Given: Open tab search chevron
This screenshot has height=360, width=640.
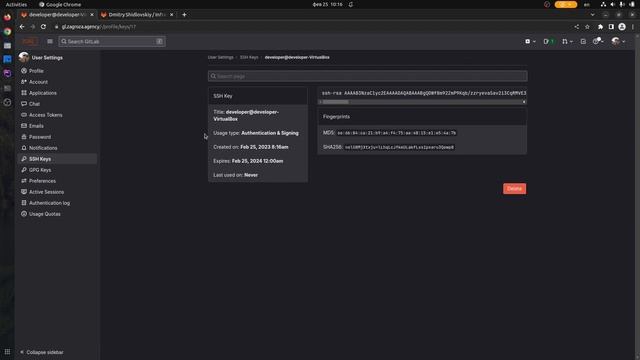Looking at the screenshot, I should coord(593,15).
